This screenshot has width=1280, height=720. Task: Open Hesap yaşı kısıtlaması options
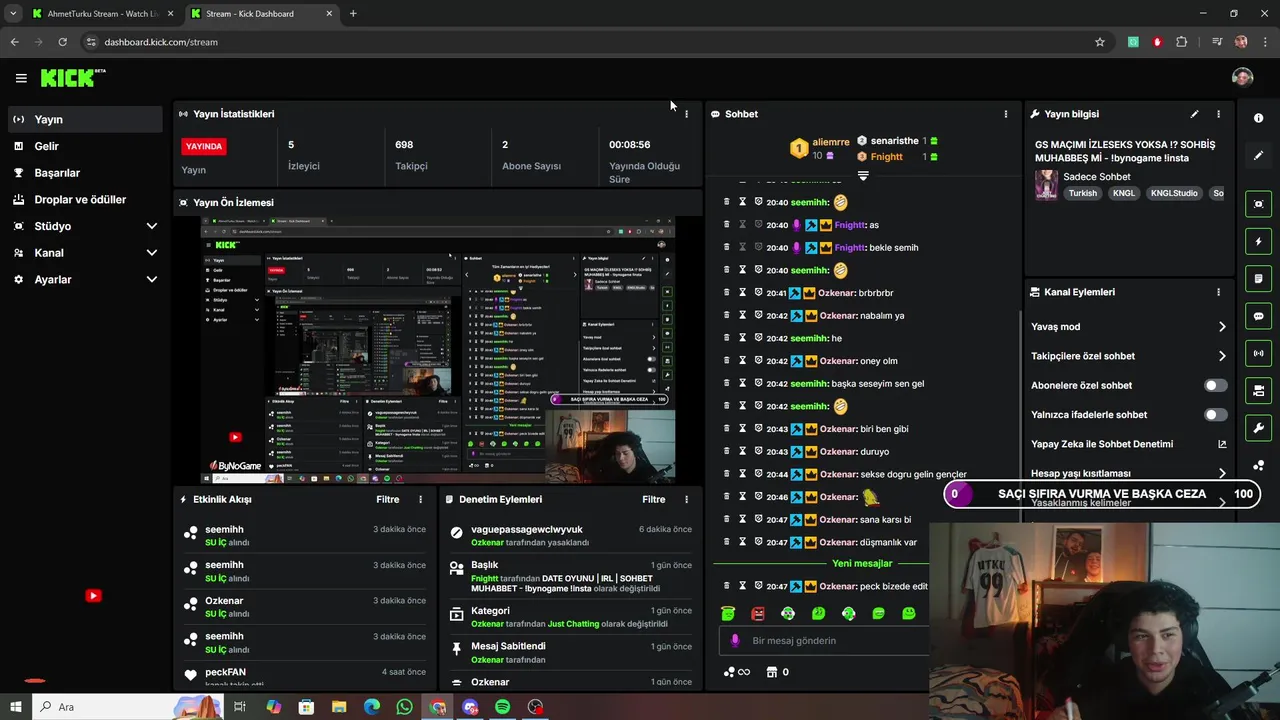pos(1128,473)
